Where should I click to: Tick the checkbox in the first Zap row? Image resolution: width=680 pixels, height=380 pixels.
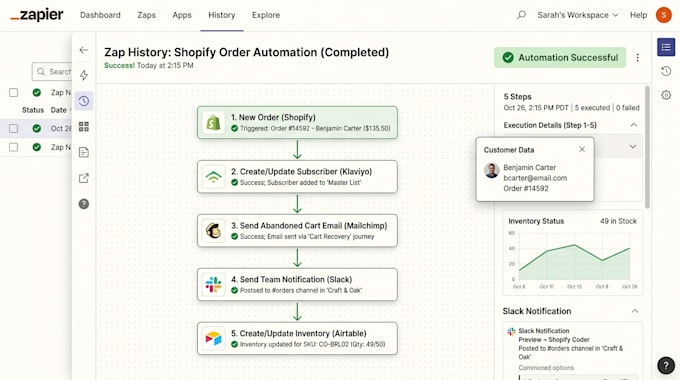[x=13, y=92]
